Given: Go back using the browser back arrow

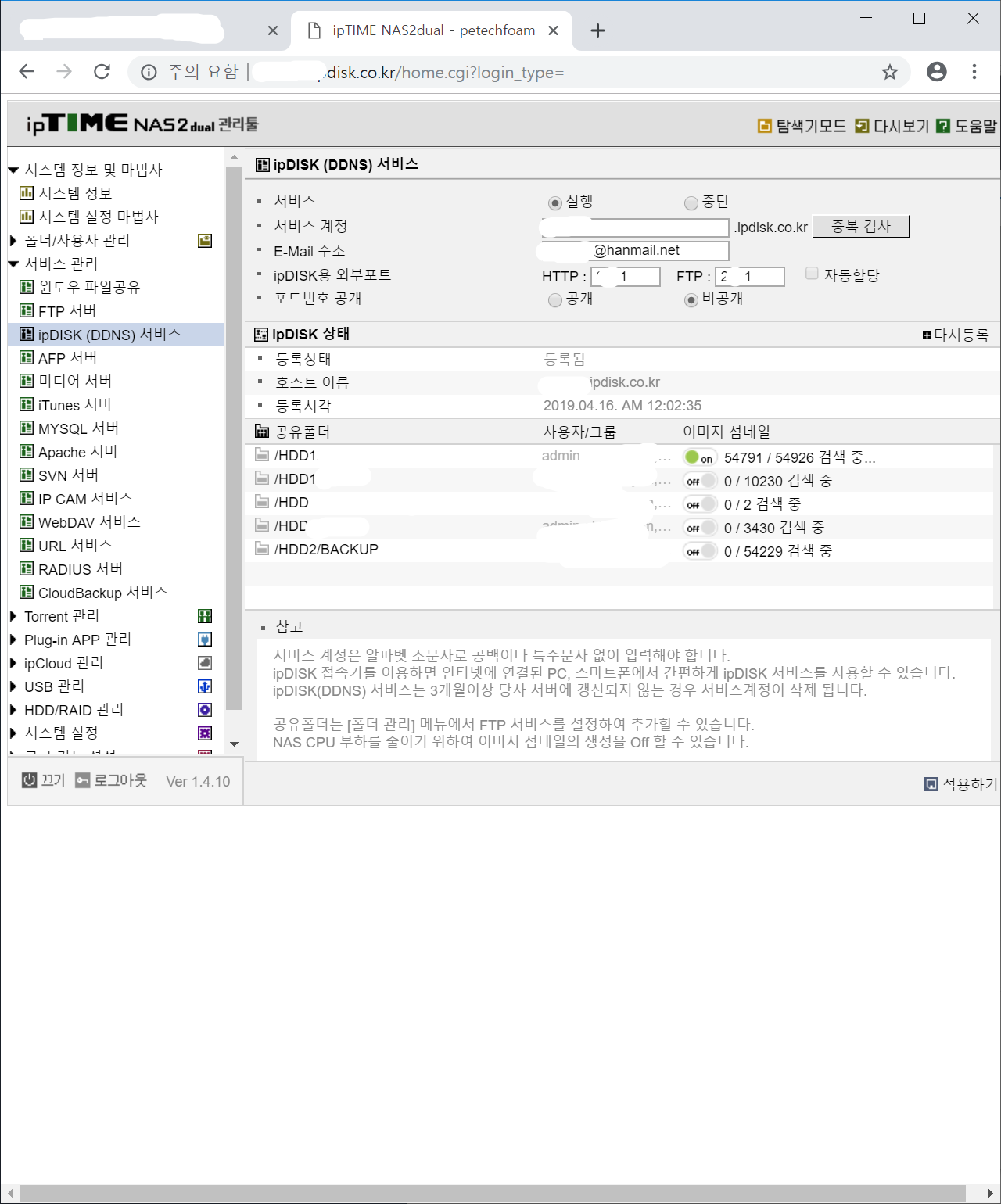Looking at the screenshot, I should (x=27, y=72).
